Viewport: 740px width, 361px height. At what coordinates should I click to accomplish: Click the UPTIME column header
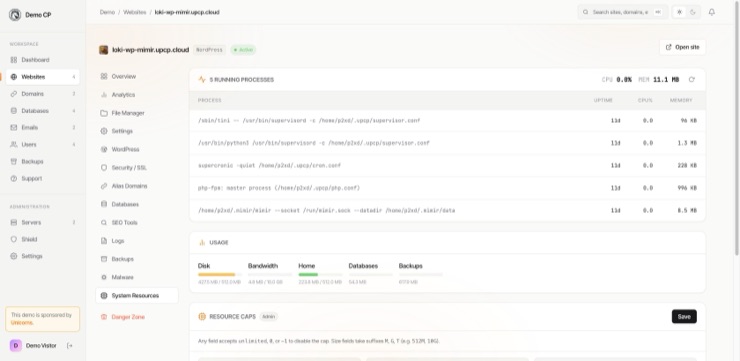pos(603,101)
